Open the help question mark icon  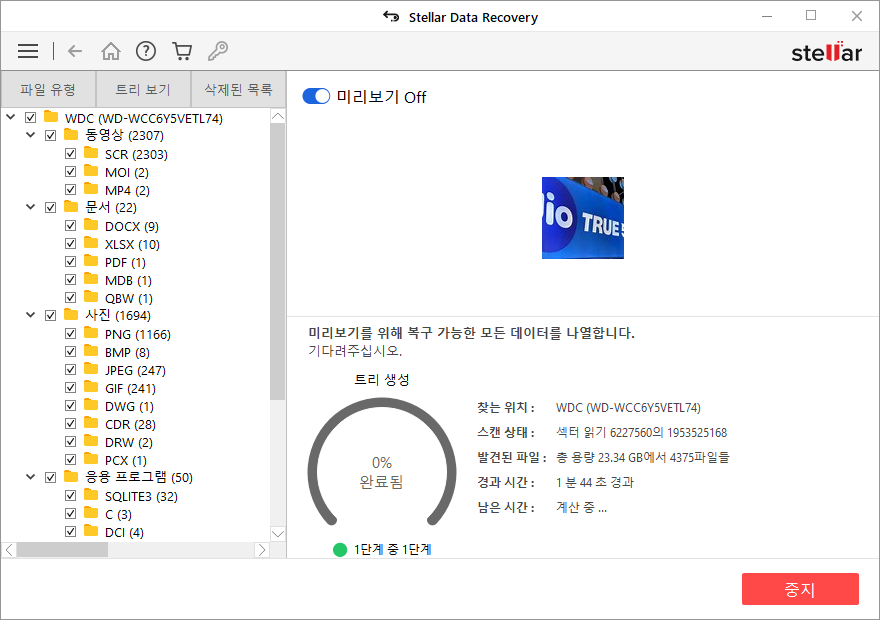[146, 51]
